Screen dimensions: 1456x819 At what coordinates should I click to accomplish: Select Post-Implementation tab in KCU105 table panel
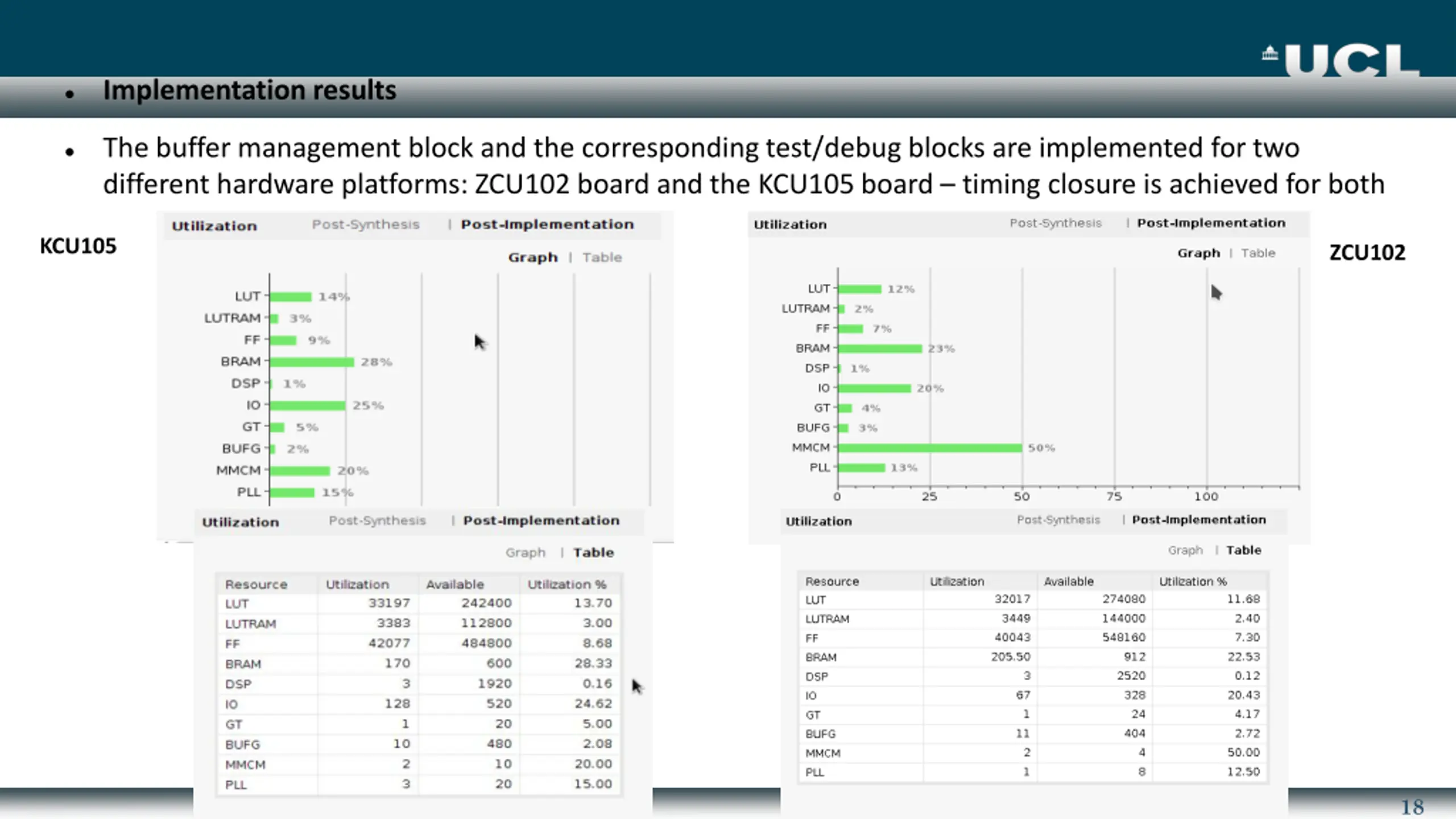(x=541, y=521)
